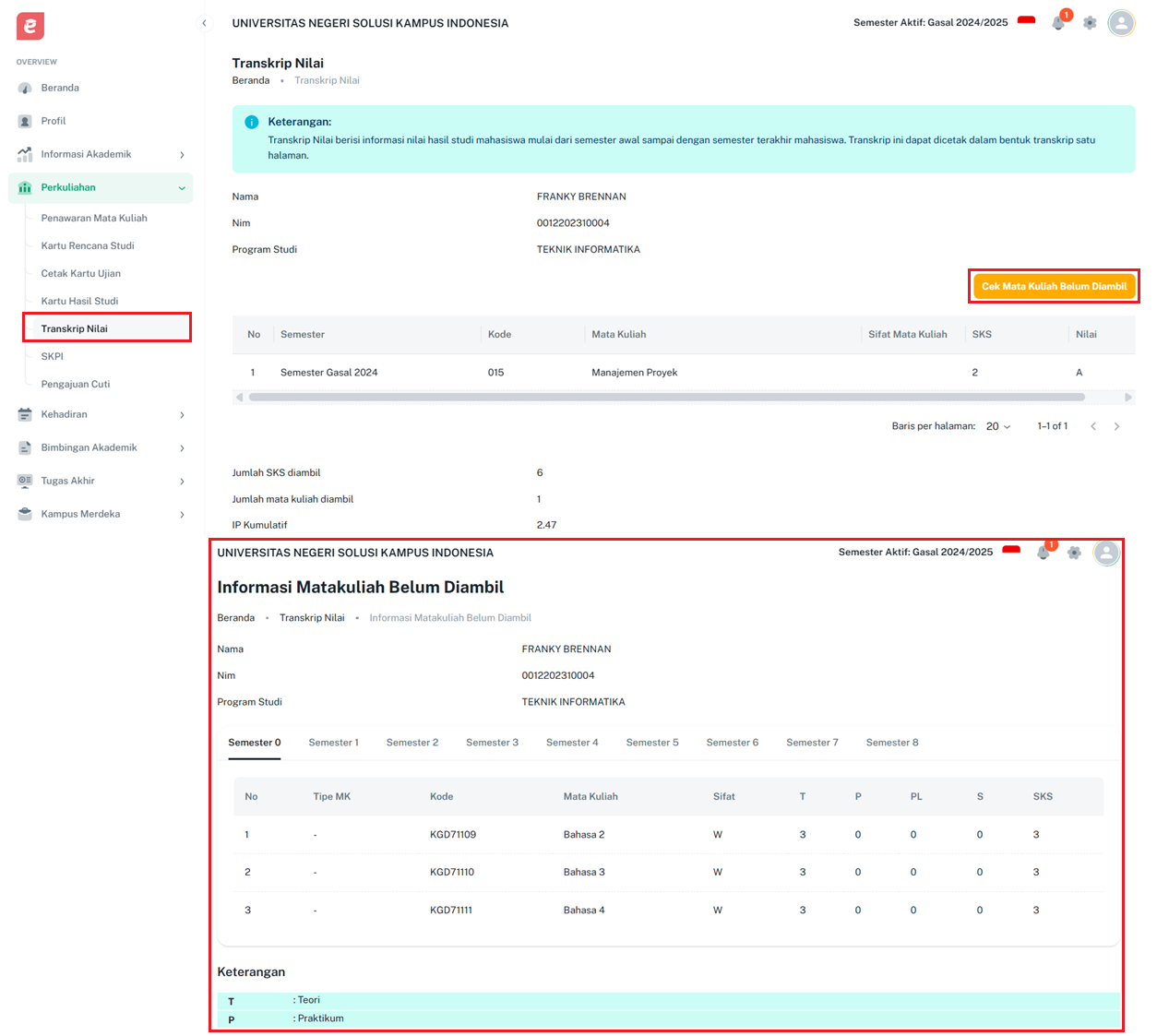Click the KGD71111 course code
Image resolution: width=1157 pixels, height=1036 pixels.
[x=451, y=911]
